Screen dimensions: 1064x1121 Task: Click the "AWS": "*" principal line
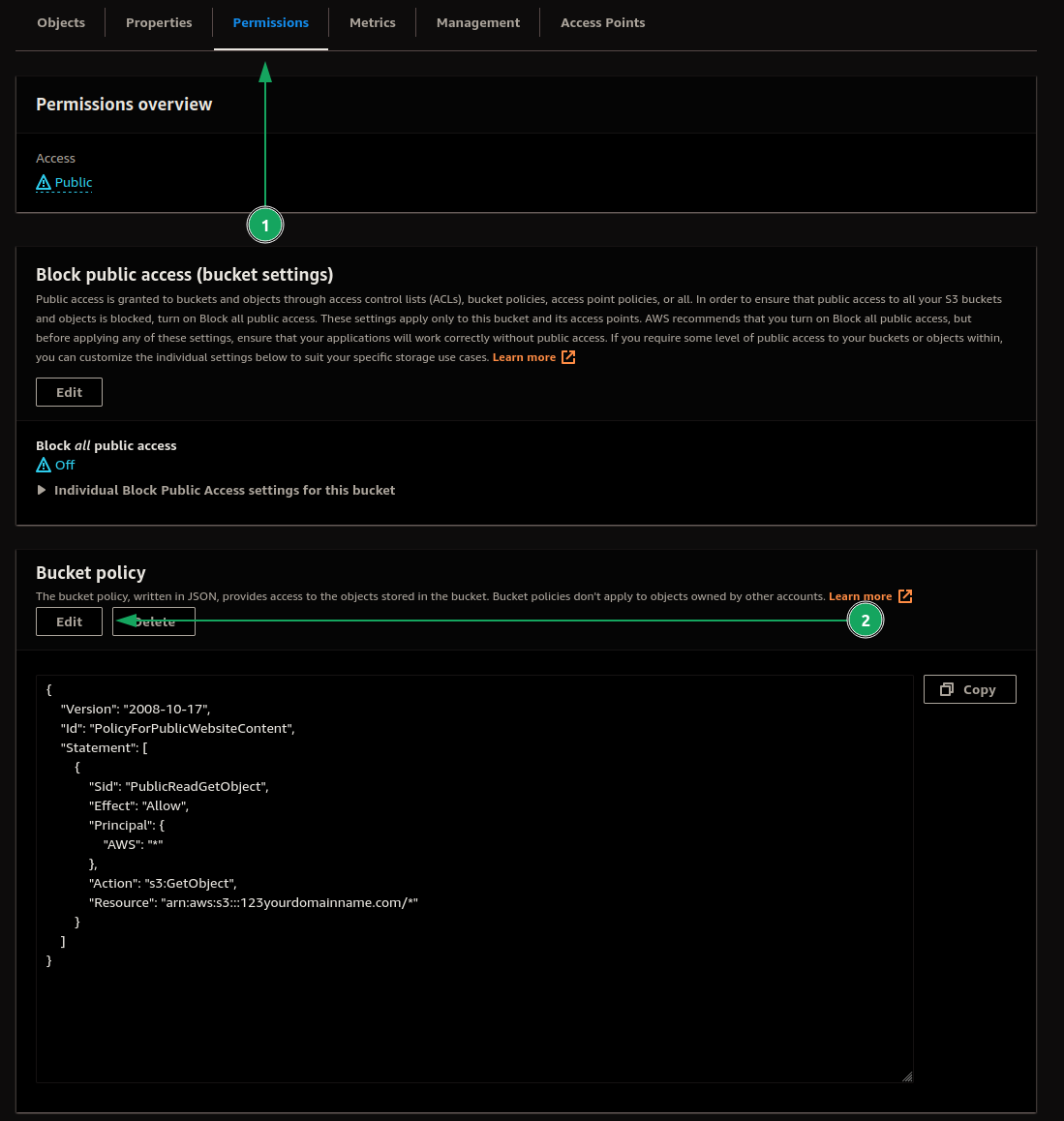point(134,844)
